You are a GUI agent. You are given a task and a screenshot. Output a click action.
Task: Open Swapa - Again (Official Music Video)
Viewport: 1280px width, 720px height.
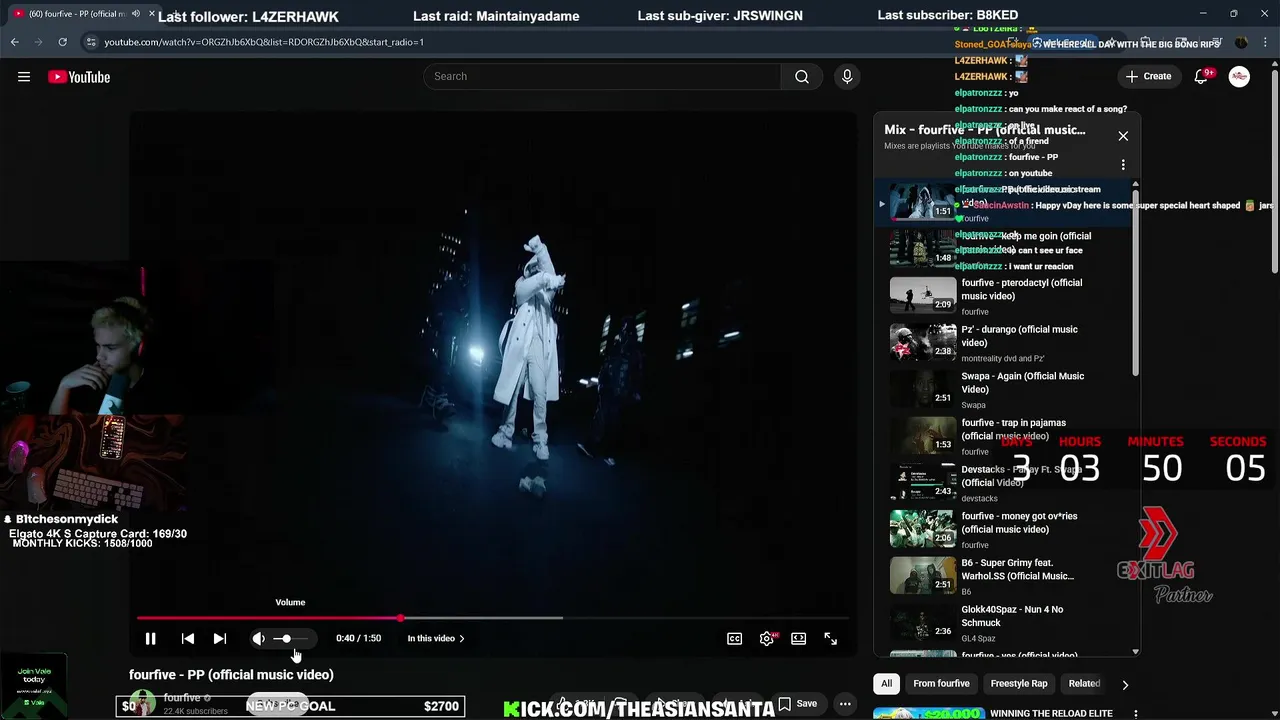1022,383
